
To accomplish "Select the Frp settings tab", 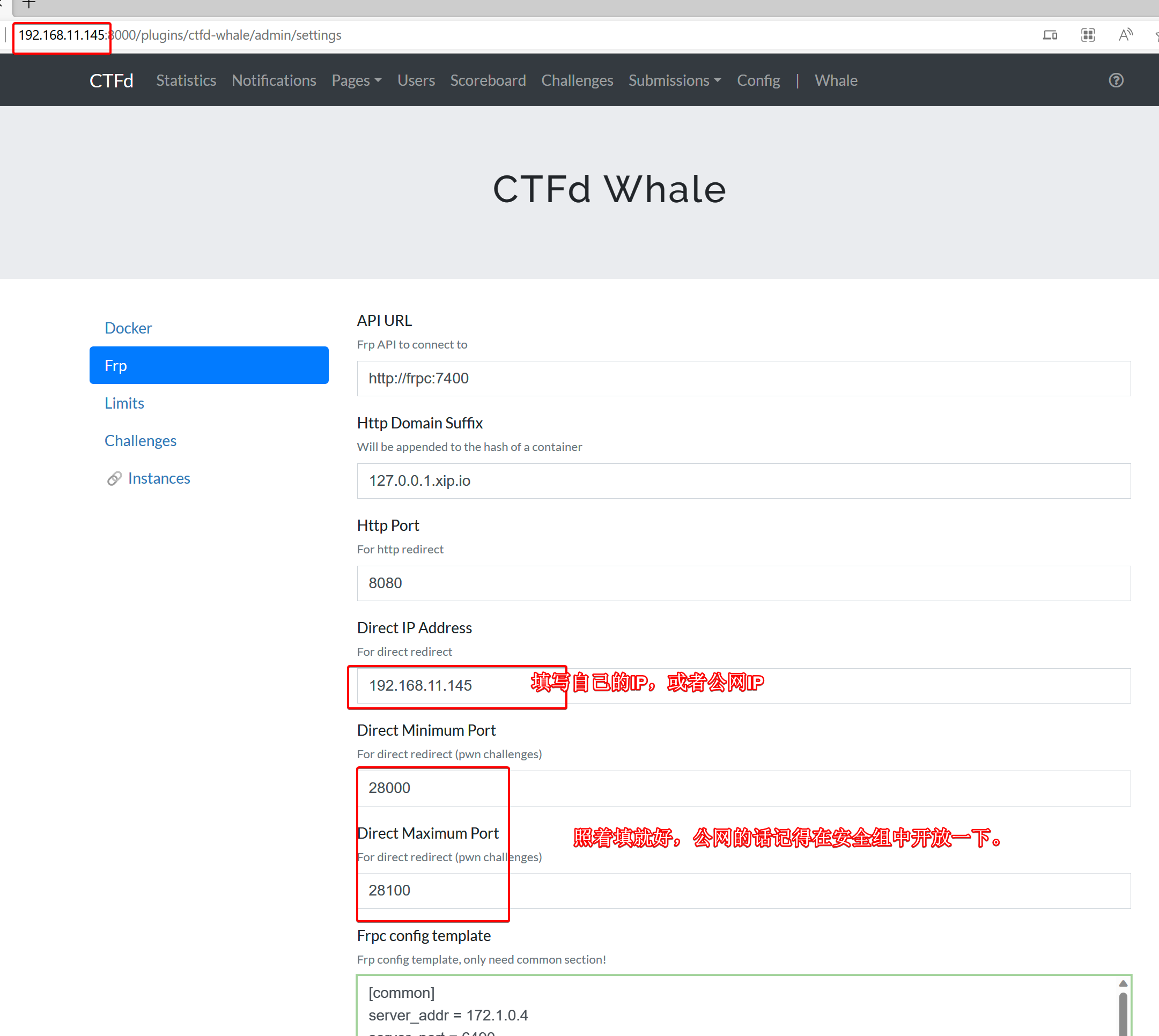I will [209, 366].
